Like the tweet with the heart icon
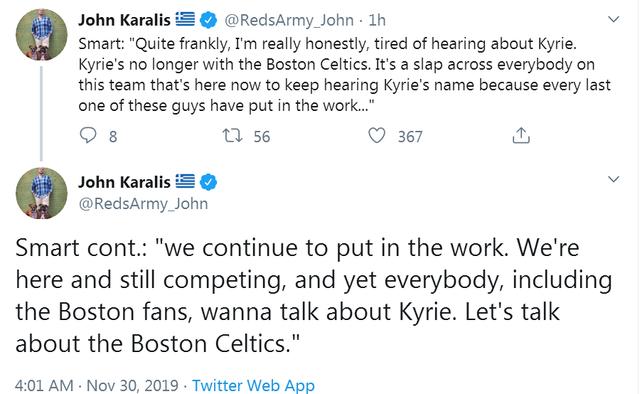 point(376,136)
